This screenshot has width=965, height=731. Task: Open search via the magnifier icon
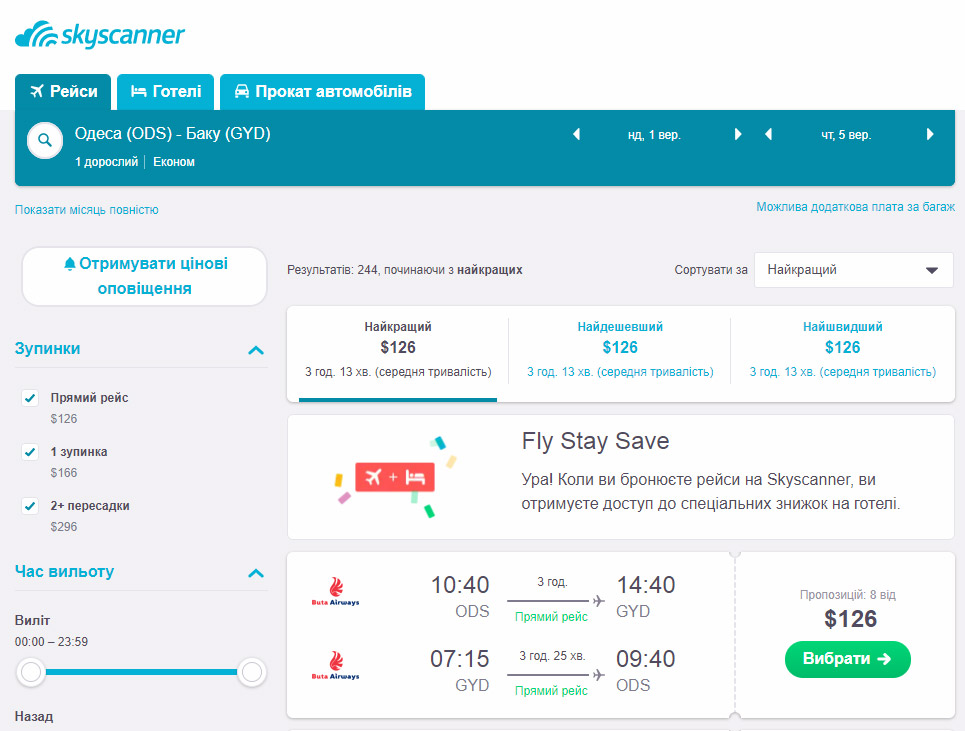(x=45, y=140)
